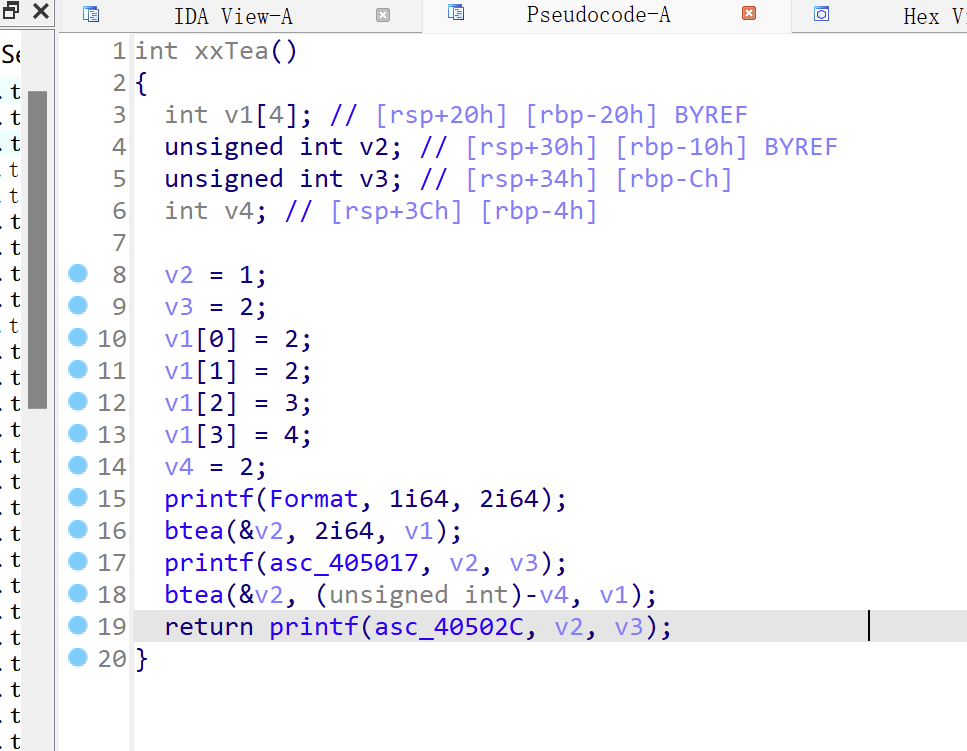Image resolution: width=967 pixels, height=751 pixels.
Task: Click the [rbp-10h] BYREF comment
Action: coord(726,147)
